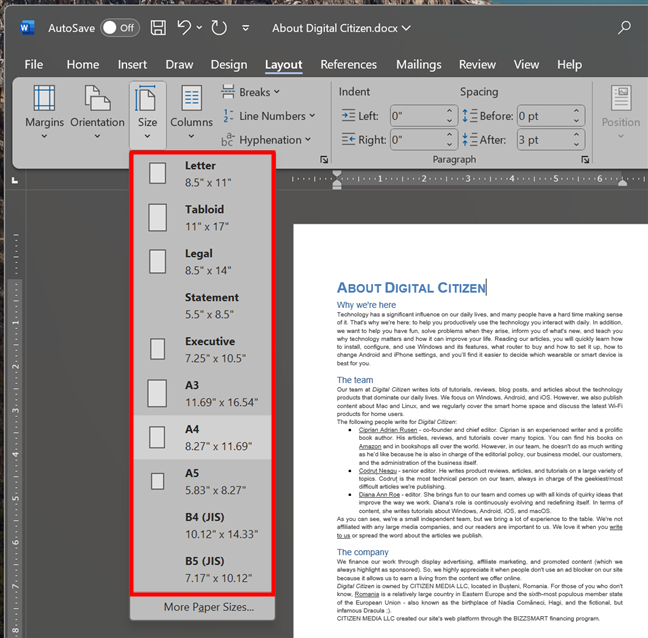Increase Indent Left with up arrow
This screenshot has height=638, width=648.
[450, 110]
